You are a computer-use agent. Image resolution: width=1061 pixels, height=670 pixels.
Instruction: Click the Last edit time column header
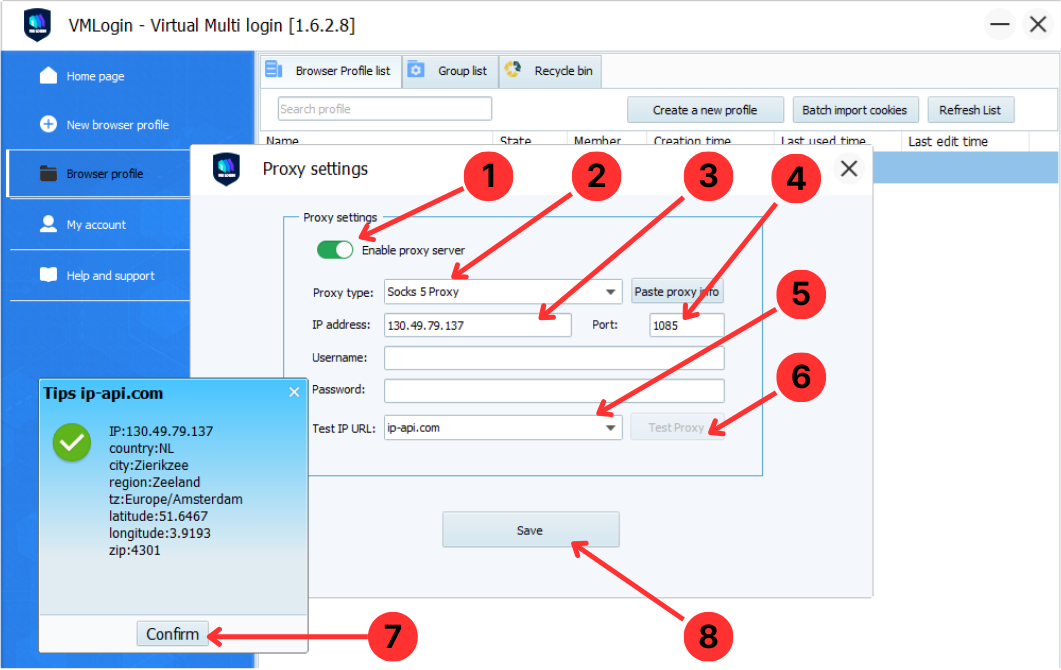[948, 141]
